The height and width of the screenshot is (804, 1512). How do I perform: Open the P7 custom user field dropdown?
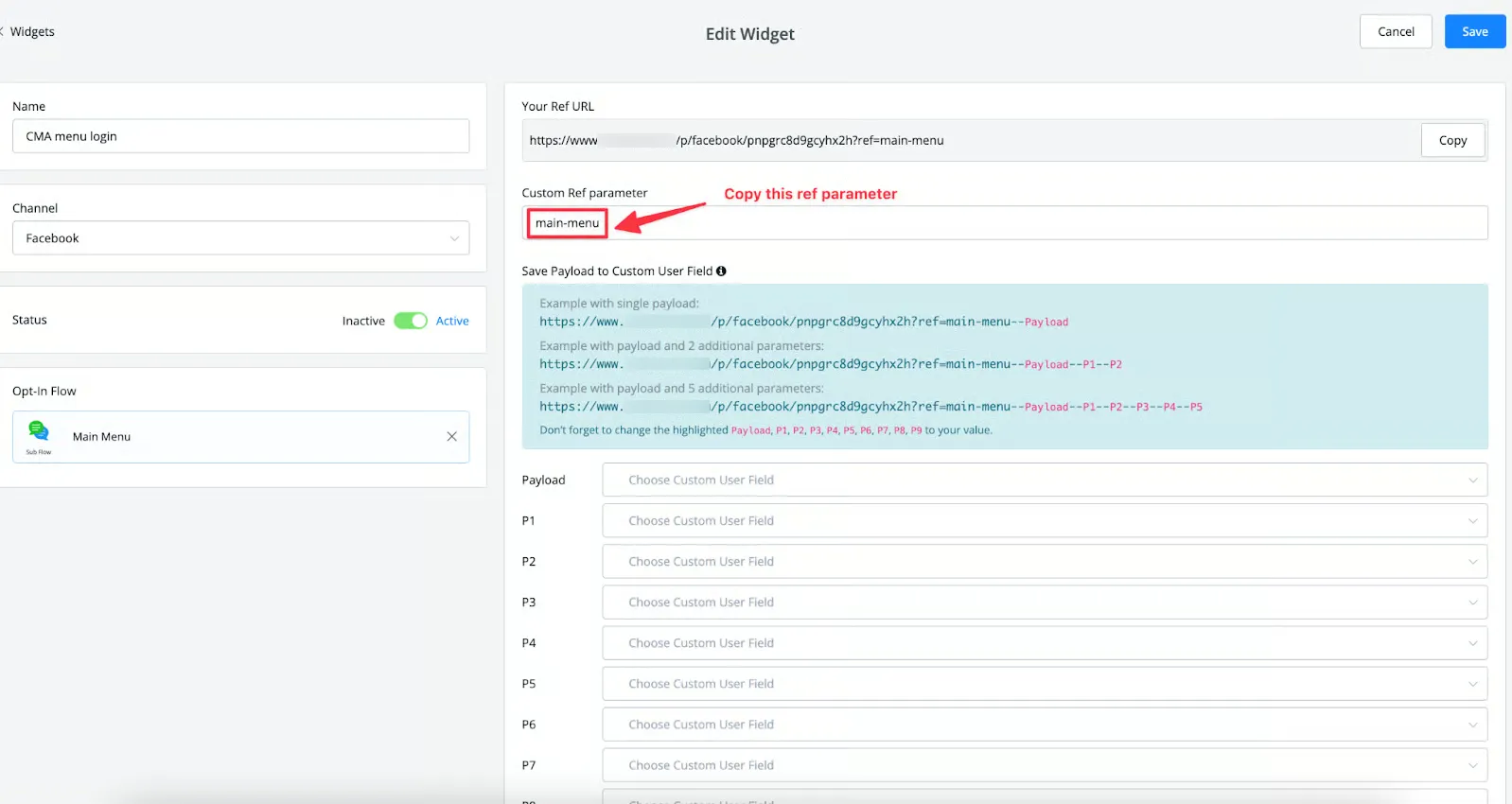tap(1045, 764)
